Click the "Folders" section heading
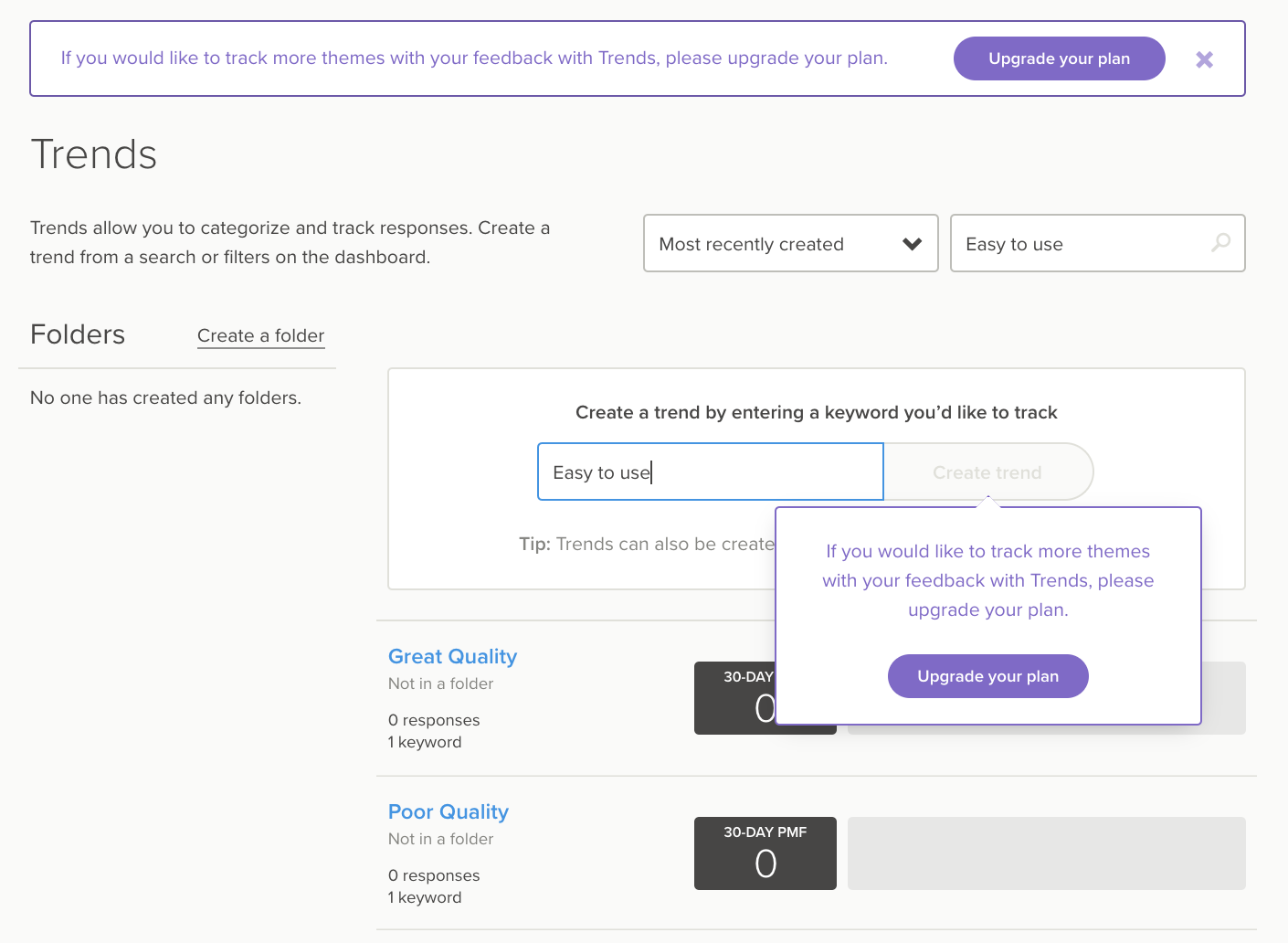 tap(78, 334)
